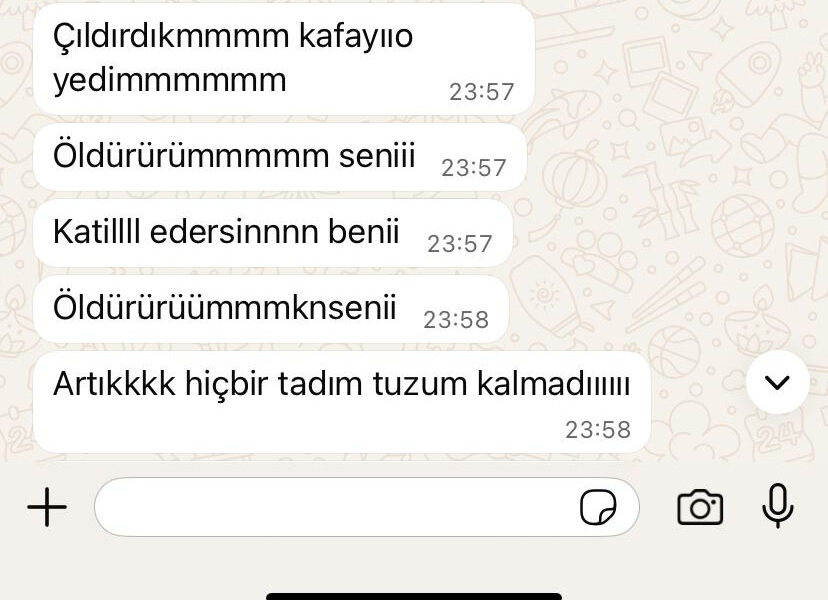This screenshot has width=828, height=600.
Task: Tap the 23:57 timestamp beside 'Katillll' message
Action: pos(459,244)
